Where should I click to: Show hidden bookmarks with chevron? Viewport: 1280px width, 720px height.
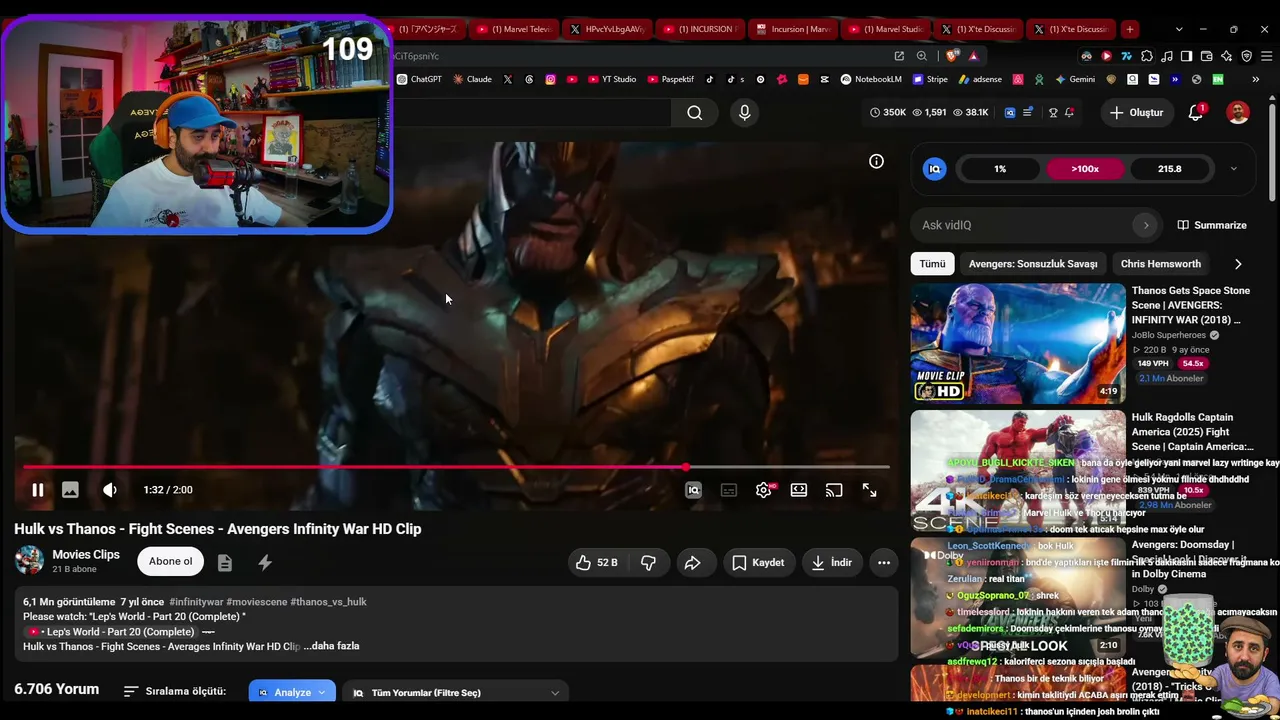point(1254,79)
